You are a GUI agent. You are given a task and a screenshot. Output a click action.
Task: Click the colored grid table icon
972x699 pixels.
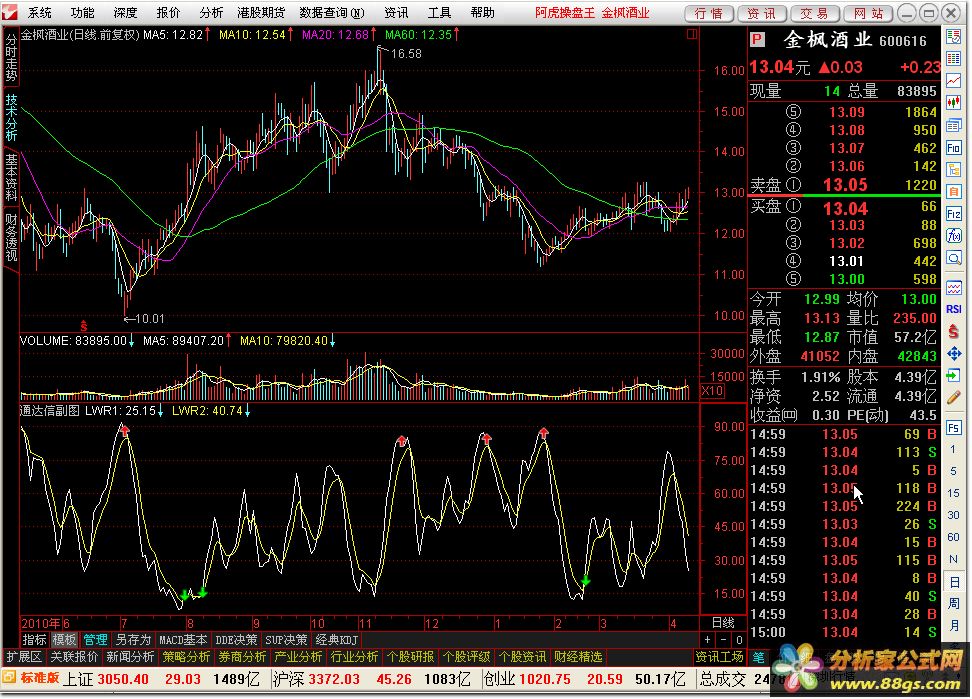(953, 59)
